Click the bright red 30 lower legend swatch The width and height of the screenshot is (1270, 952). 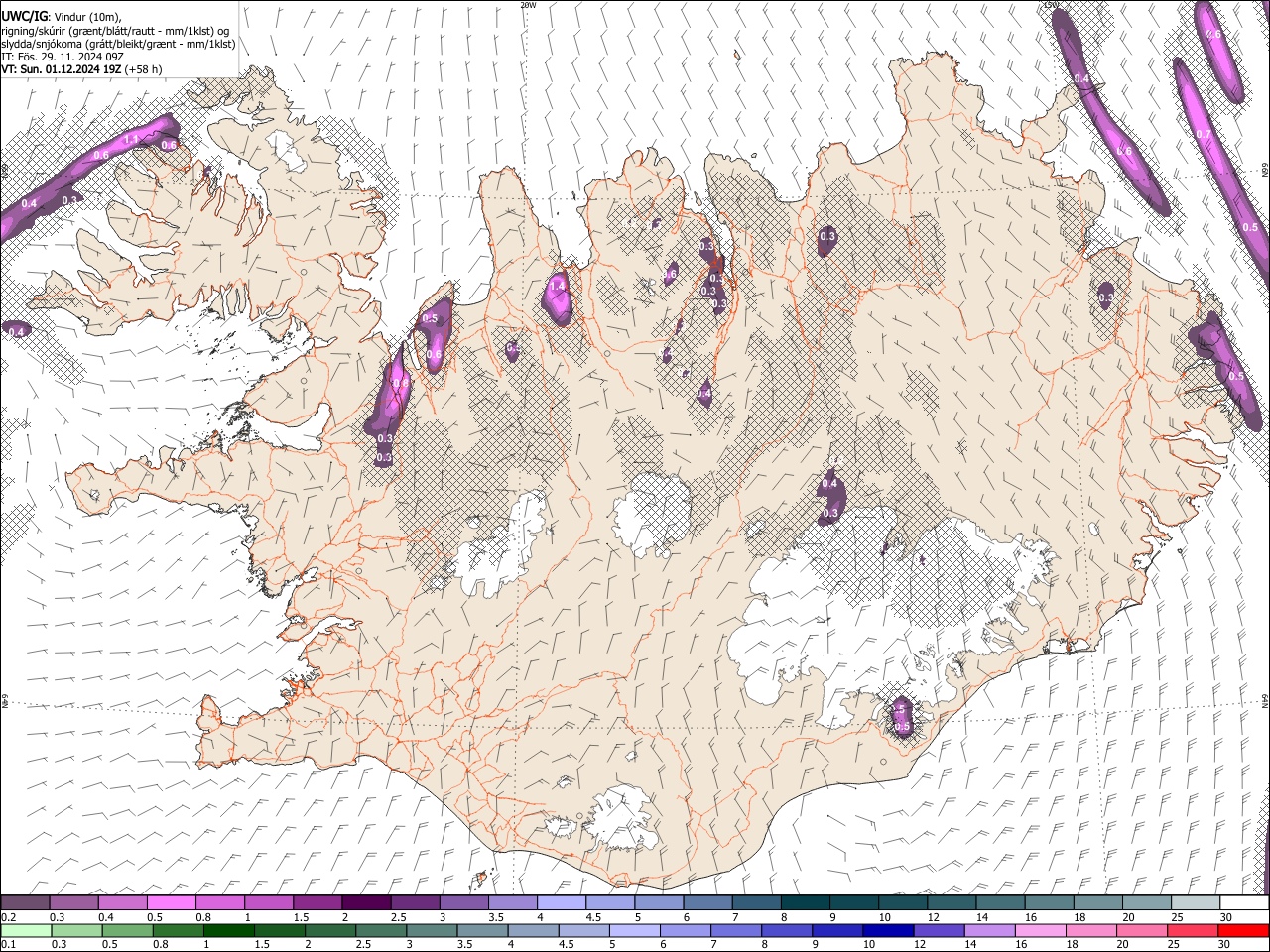1243,931
